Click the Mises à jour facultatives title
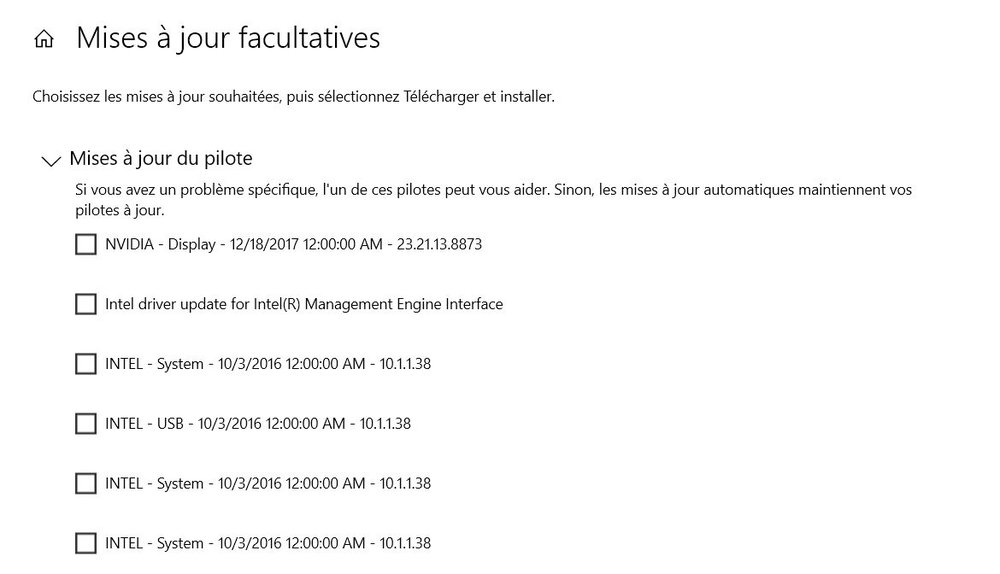 228,38
